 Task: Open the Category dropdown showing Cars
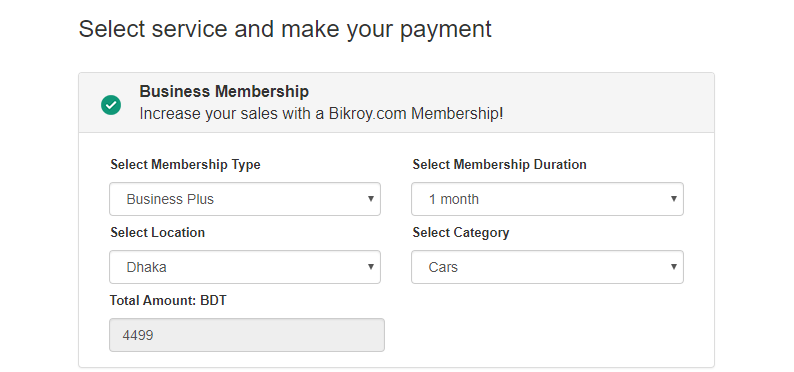pyautogui.click(x=547, y=267)
